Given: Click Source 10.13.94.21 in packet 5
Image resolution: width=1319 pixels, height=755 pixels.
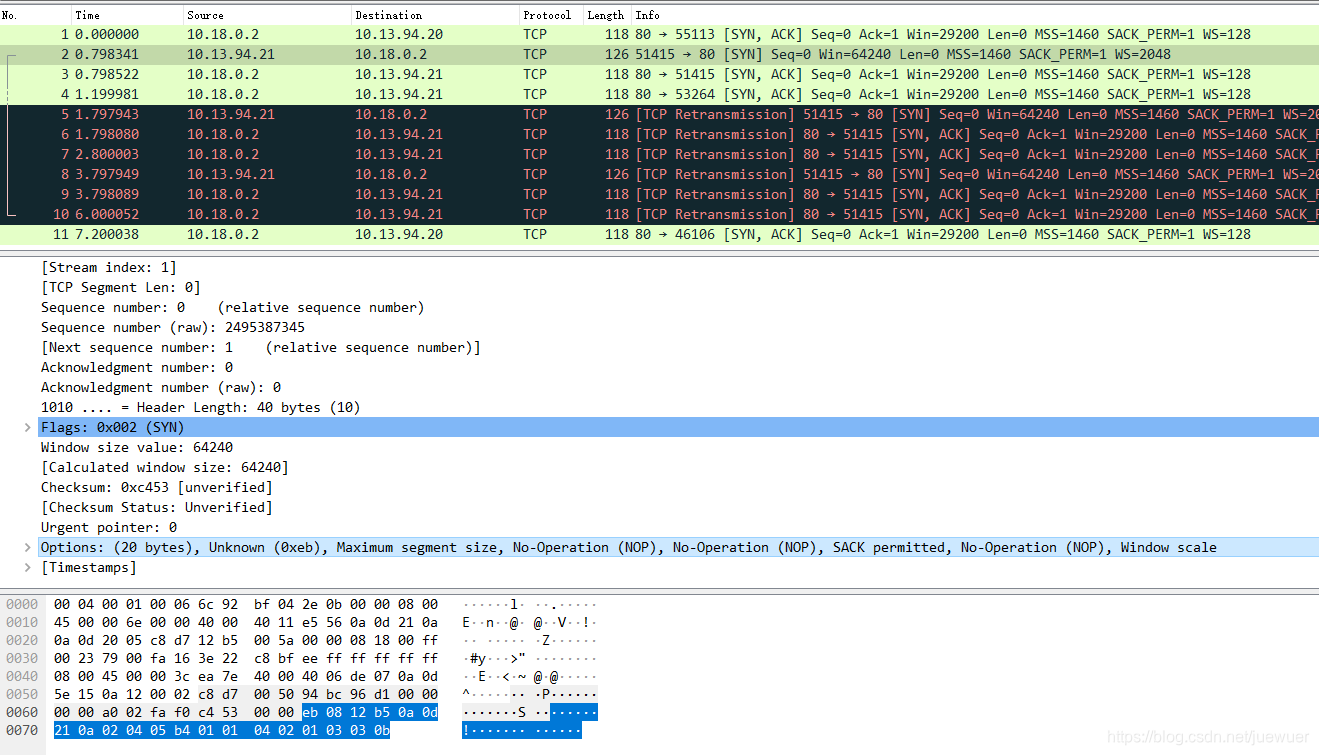Looking at the screenshot, I should coord(231,114).
